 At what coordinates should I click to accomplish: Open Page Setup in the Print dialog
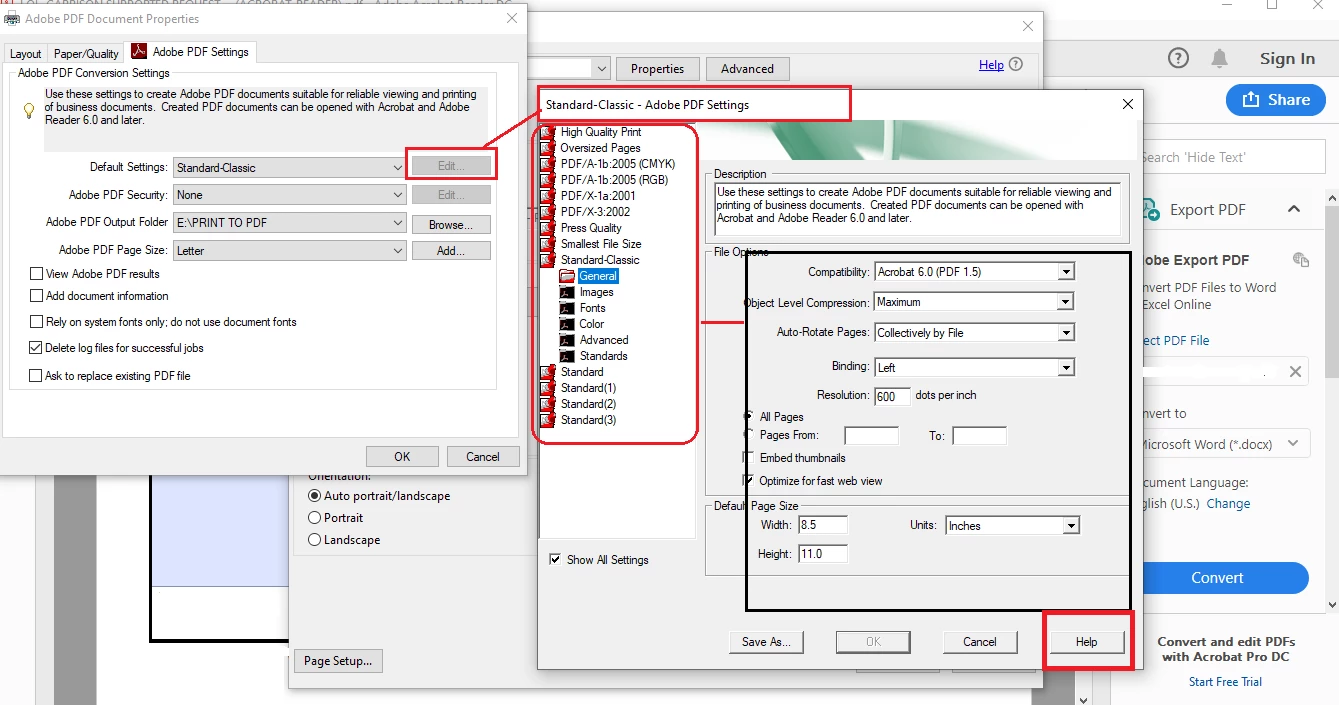pyautogui.click(x=338, y=661)
